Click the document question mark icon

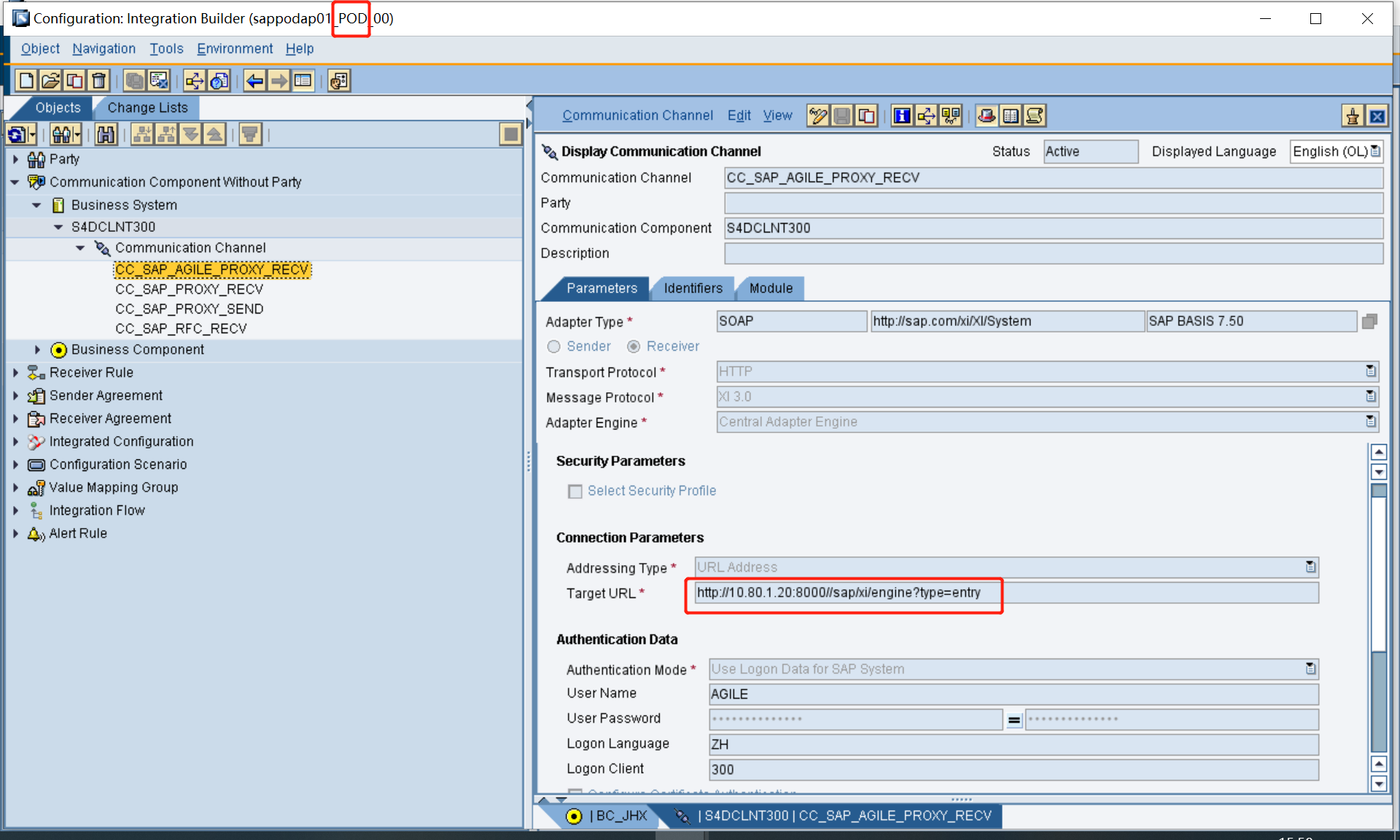coord(219,80)
